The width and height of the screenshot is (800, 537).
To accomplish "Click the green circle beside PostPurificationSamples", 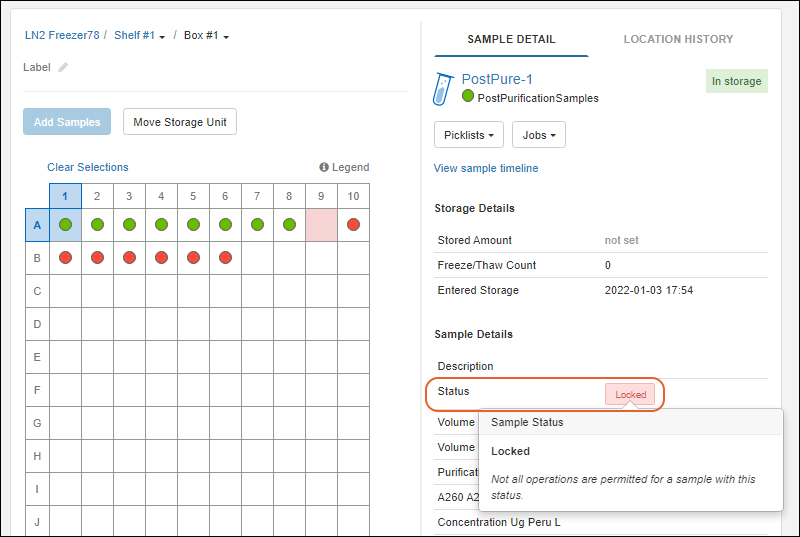I will pos(468,97).
